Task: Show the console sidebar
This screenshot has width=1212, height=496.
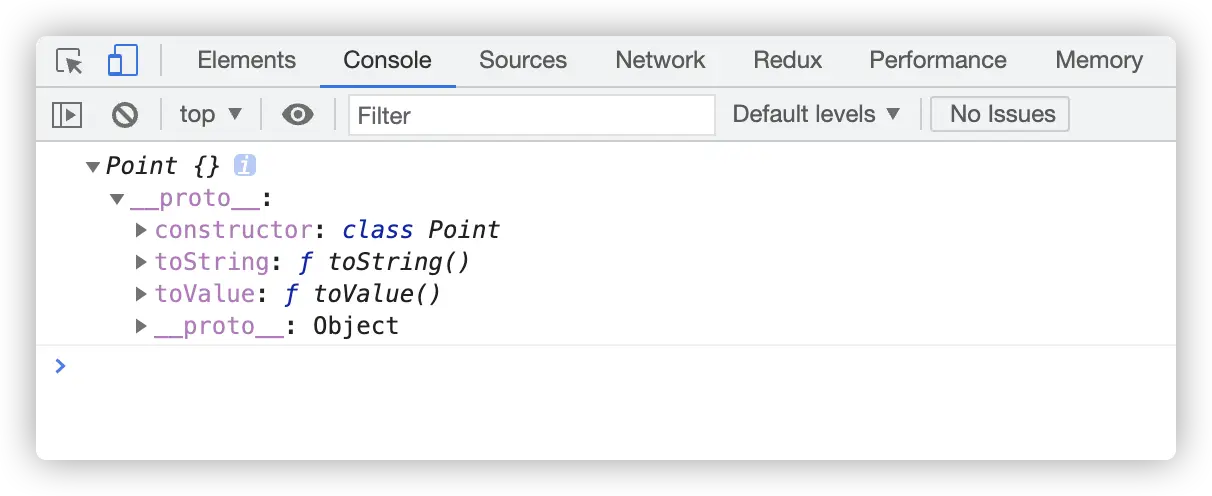Action: click(x=67, y=115)
